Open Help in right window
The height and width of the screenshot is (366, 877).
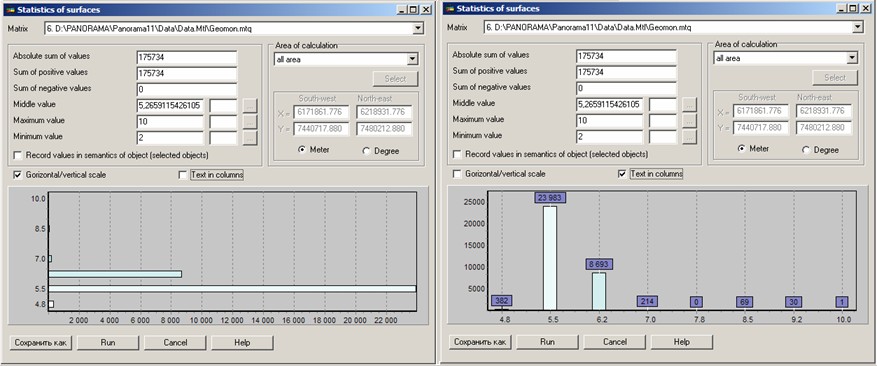coord(682,341)
